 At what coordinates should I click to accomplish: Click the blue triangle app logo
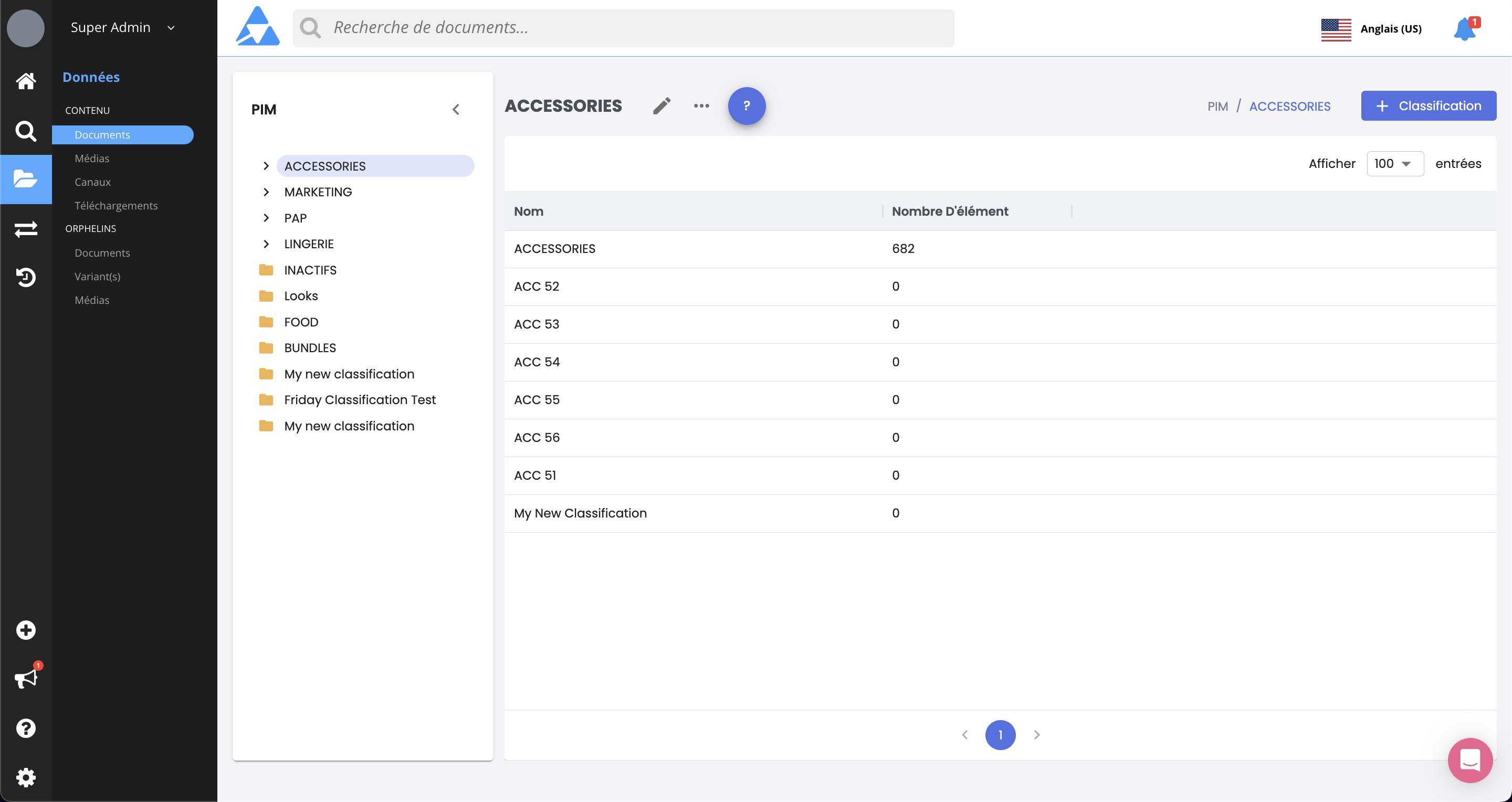pos(258,26)
